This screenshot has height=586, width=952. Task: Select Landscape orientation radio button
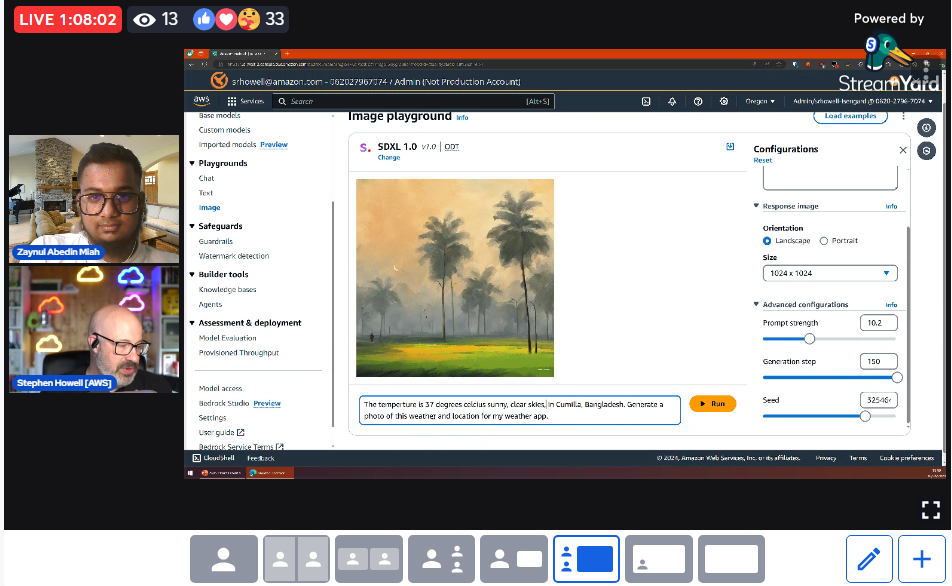coord(767,241)
